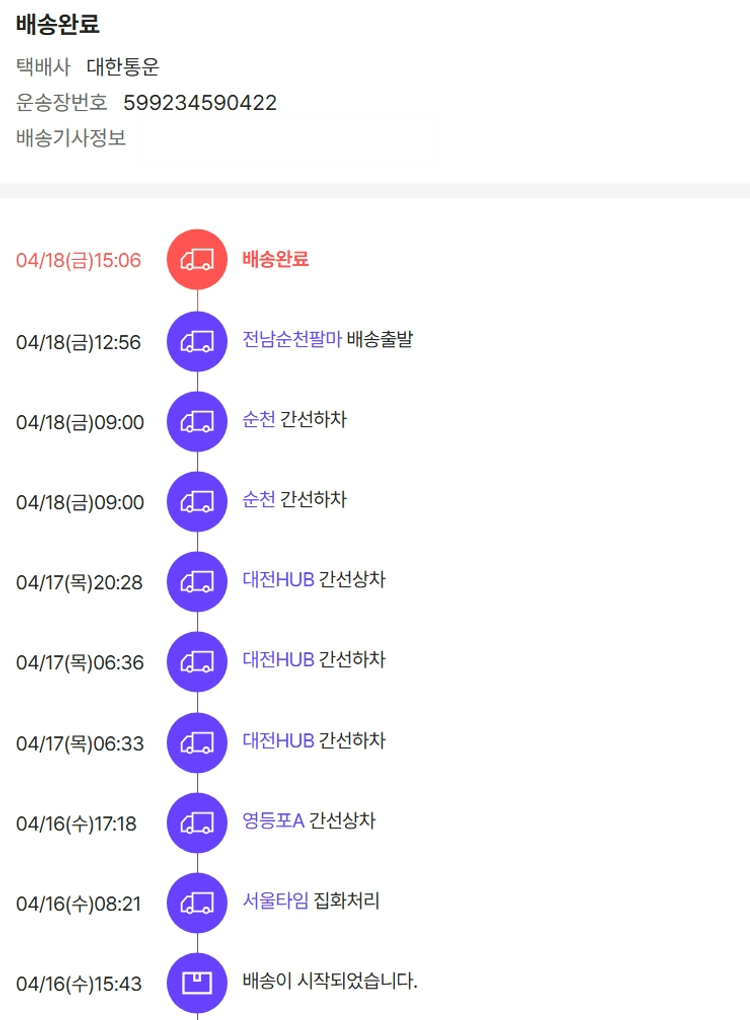Screen dimensions: 750x1020
Task: Click the 04/18(금)12:56 timestamp
Action: coord(78,343)
